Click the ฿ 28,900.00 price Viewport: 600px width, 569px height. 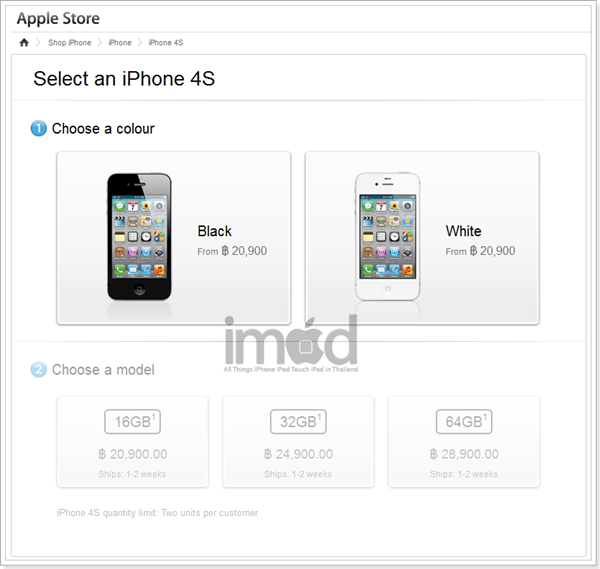(x=464, y=454)
